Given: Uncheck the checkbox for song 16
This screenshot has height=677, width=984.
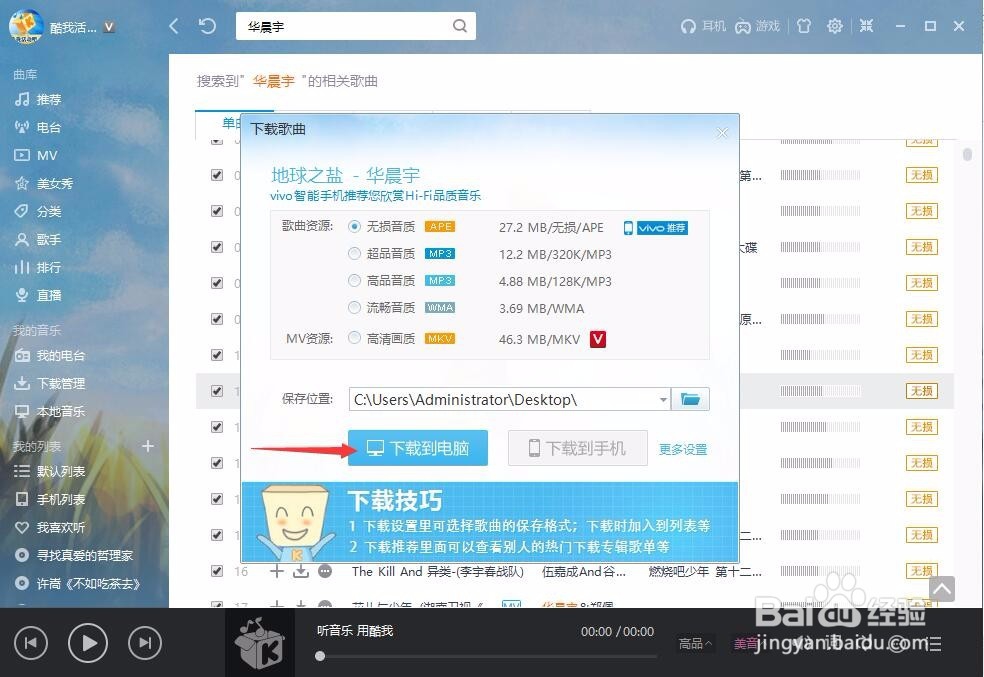Looking at the screenshot, I should click(x=215, y=571).
